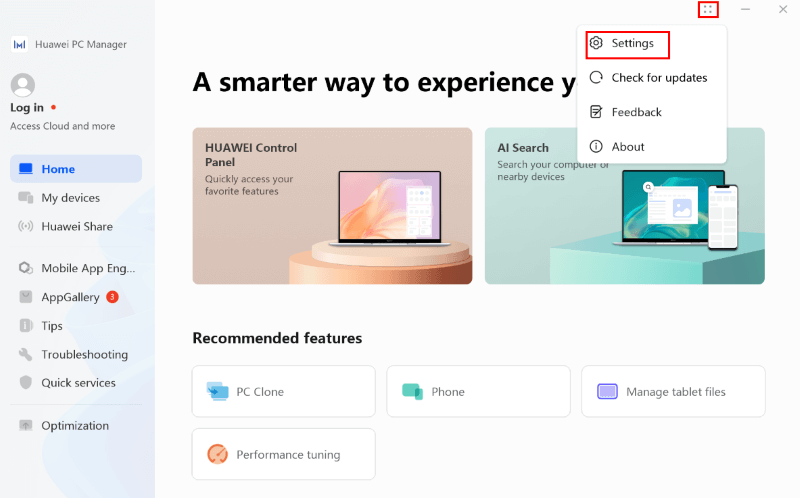Viewport: 800px width, 498px height.
Task: Go to Home in the sidebar
Action: pyautogui.click(x=76, y=169)
